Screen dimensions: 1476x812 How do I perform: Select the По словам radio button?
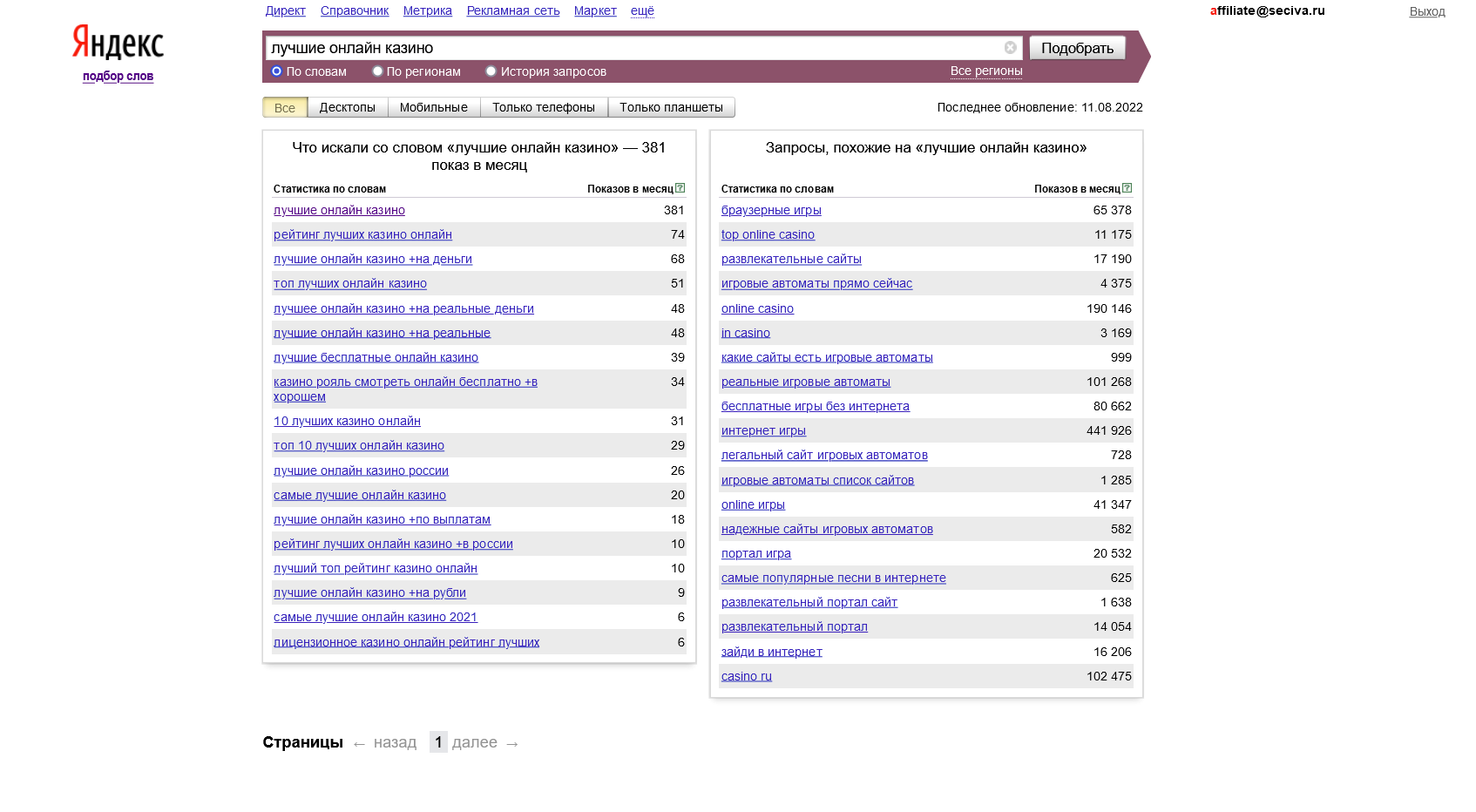pos(277,71)
